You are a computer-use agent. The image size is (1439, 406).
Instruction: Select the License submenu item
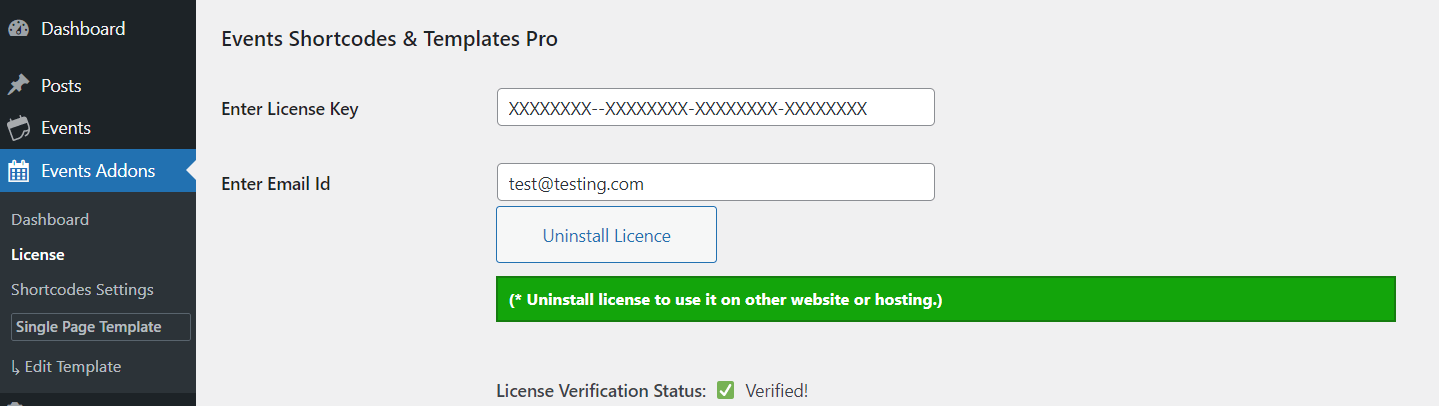[x=38, y=254]
